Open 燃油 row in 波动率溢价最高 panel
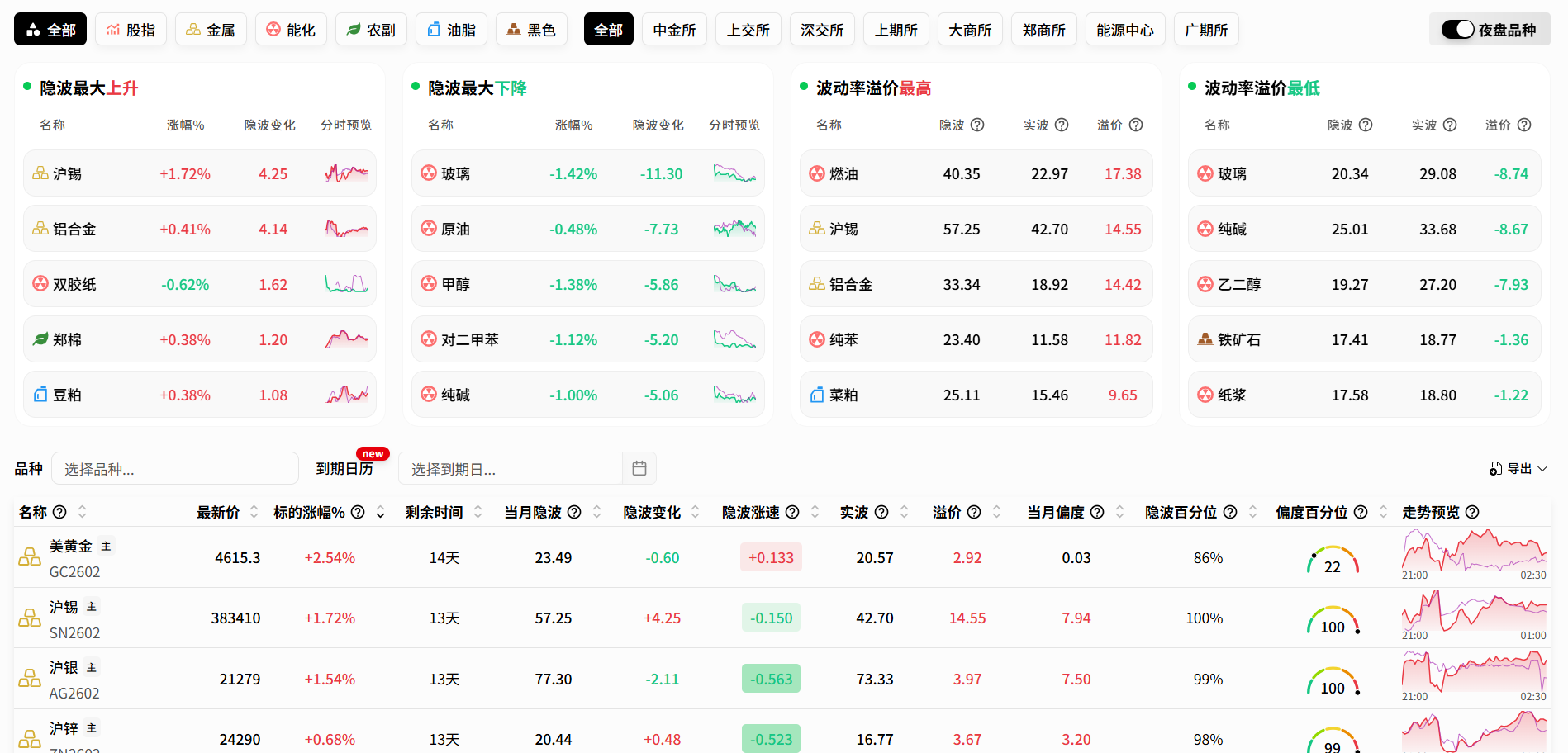Screen dimensions: 1568x753 pos(976,173)
